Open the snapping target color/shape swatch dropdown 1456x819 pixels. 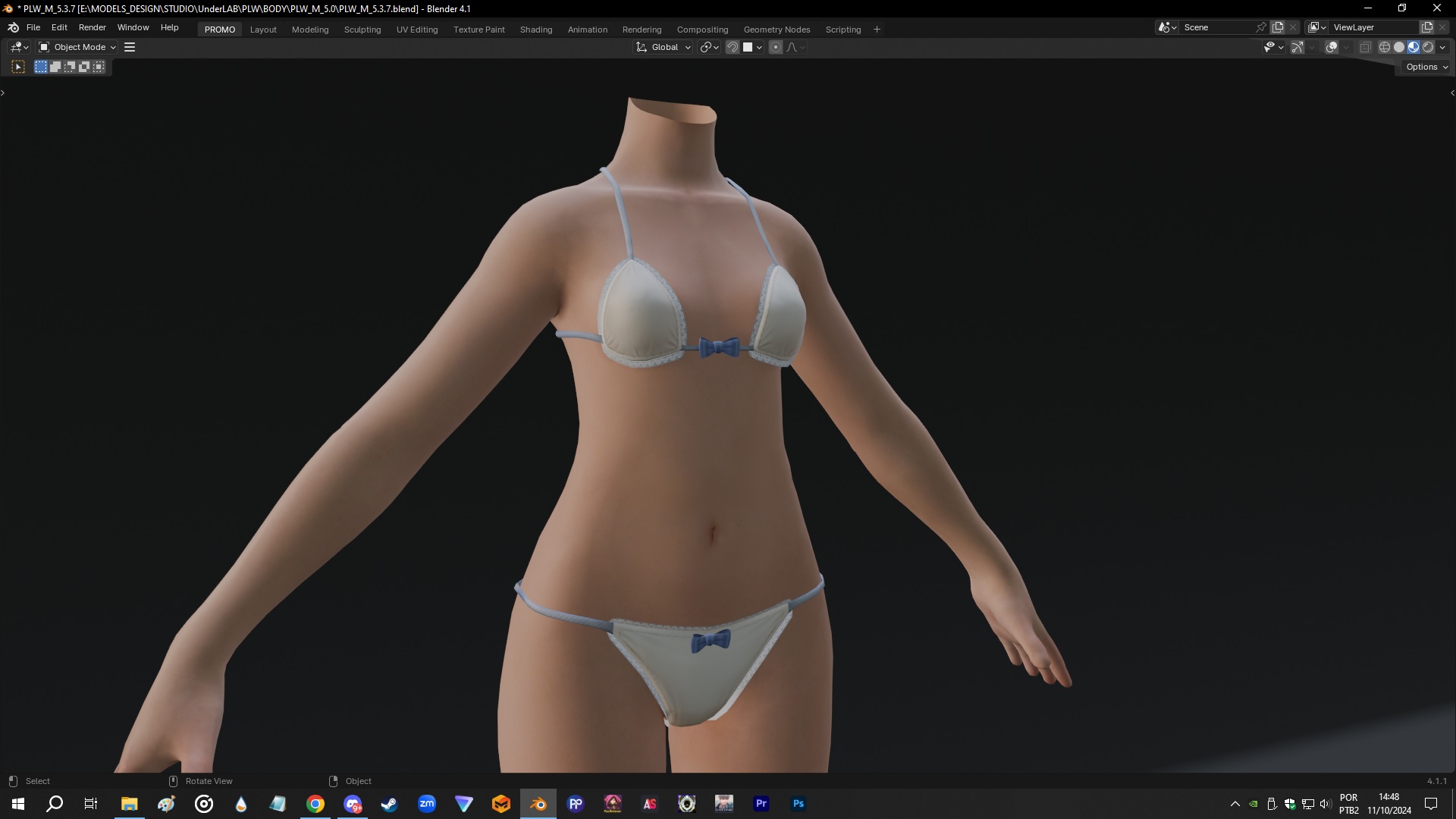(758, 47)
